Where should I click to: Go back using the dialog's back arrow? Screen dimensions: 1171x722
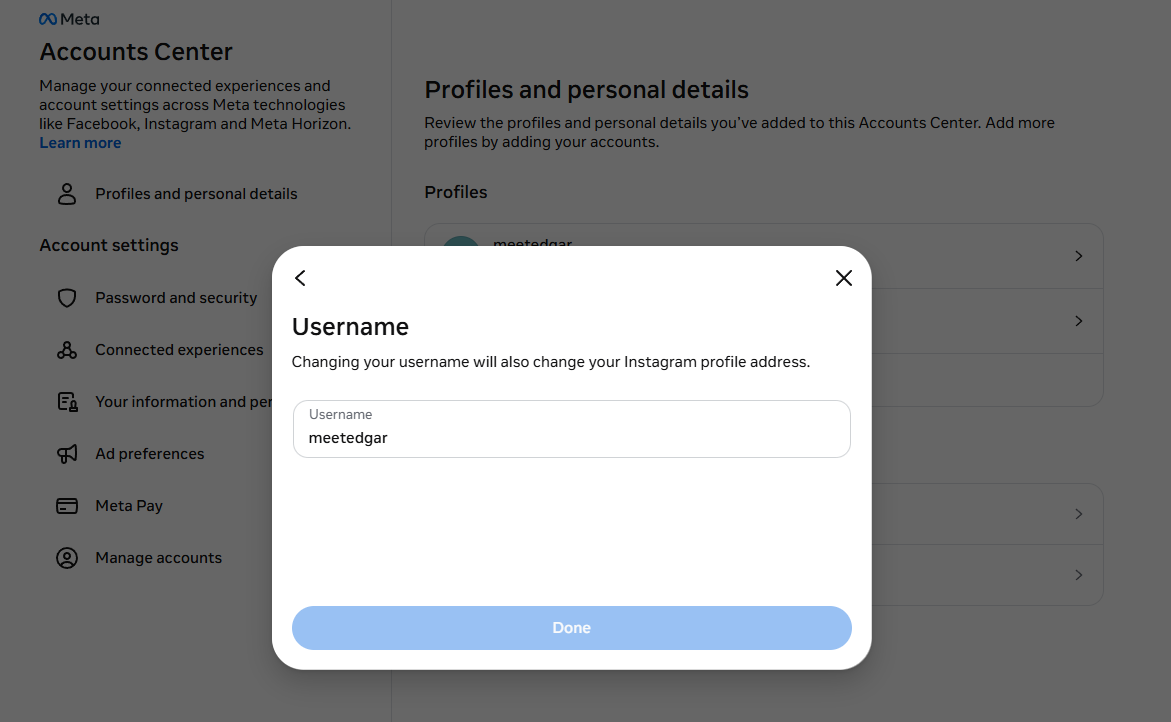pyautogui.click(x=300, y=278)
